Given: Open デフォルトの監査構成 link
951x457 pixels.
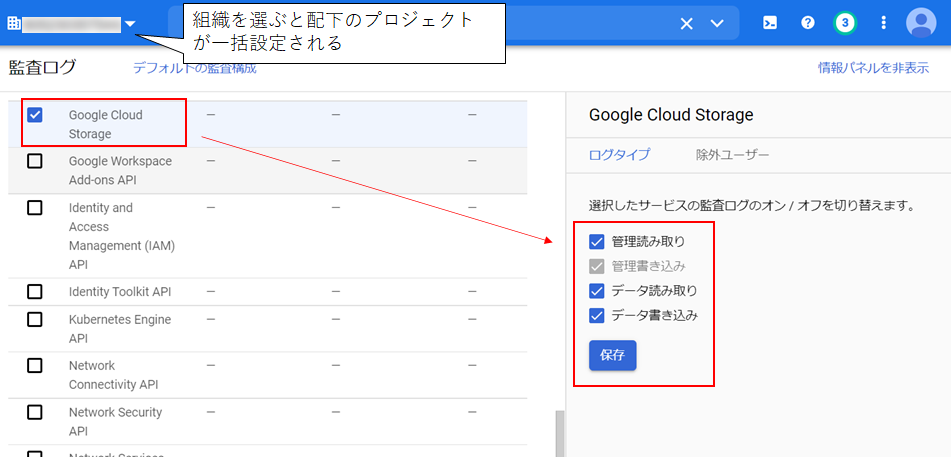Looking at the screenshot, I should [195, 68].
